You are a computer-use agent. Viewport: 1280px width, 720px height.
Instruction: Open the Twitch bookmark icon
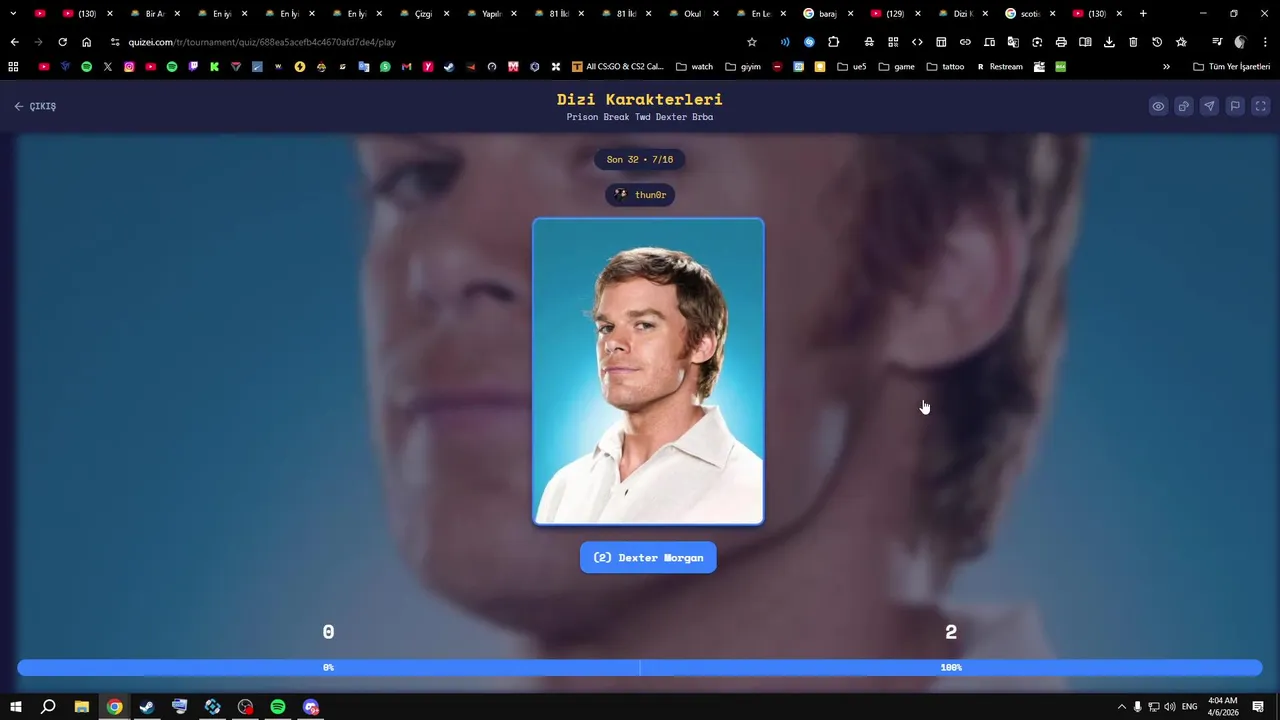193,67
